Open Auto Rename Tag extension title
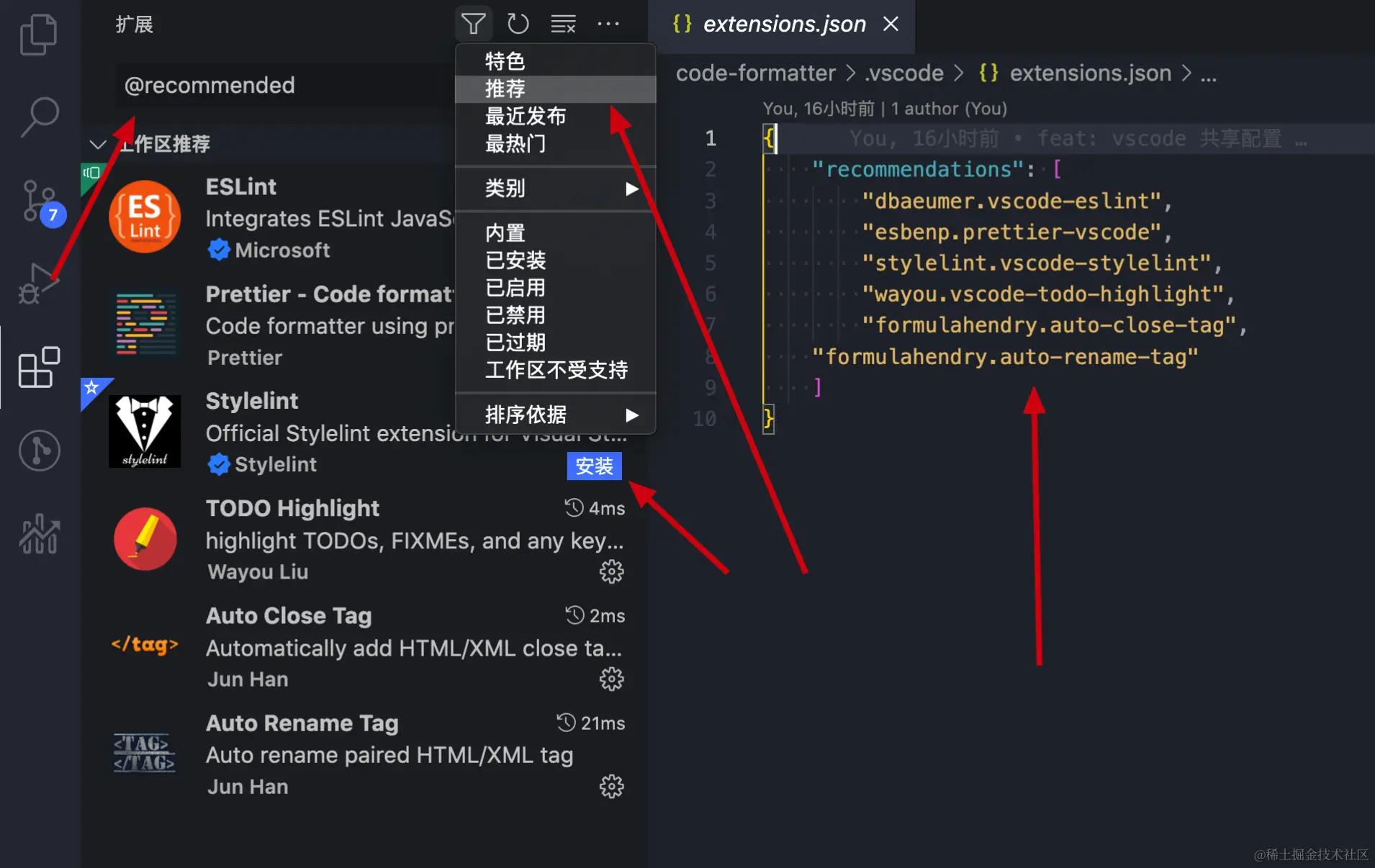The height and width of the screenshot is (868, 1375). [x=302, y=723]
